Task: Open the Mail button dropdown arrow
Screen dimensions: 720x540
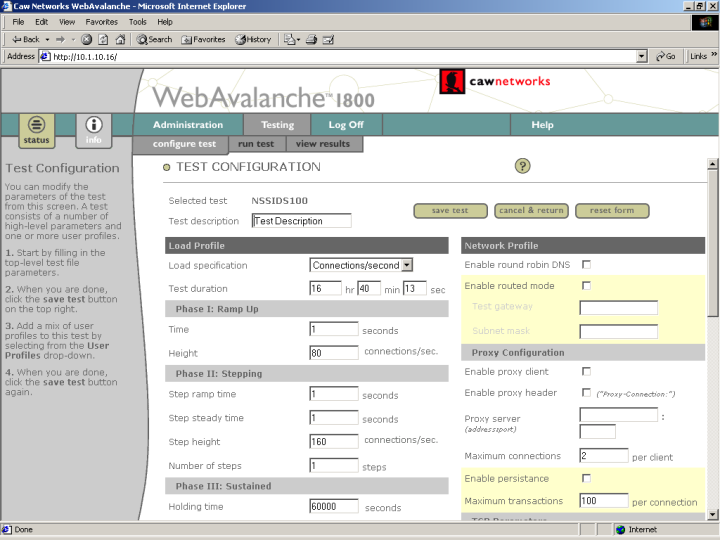Action: coord(298,40)
